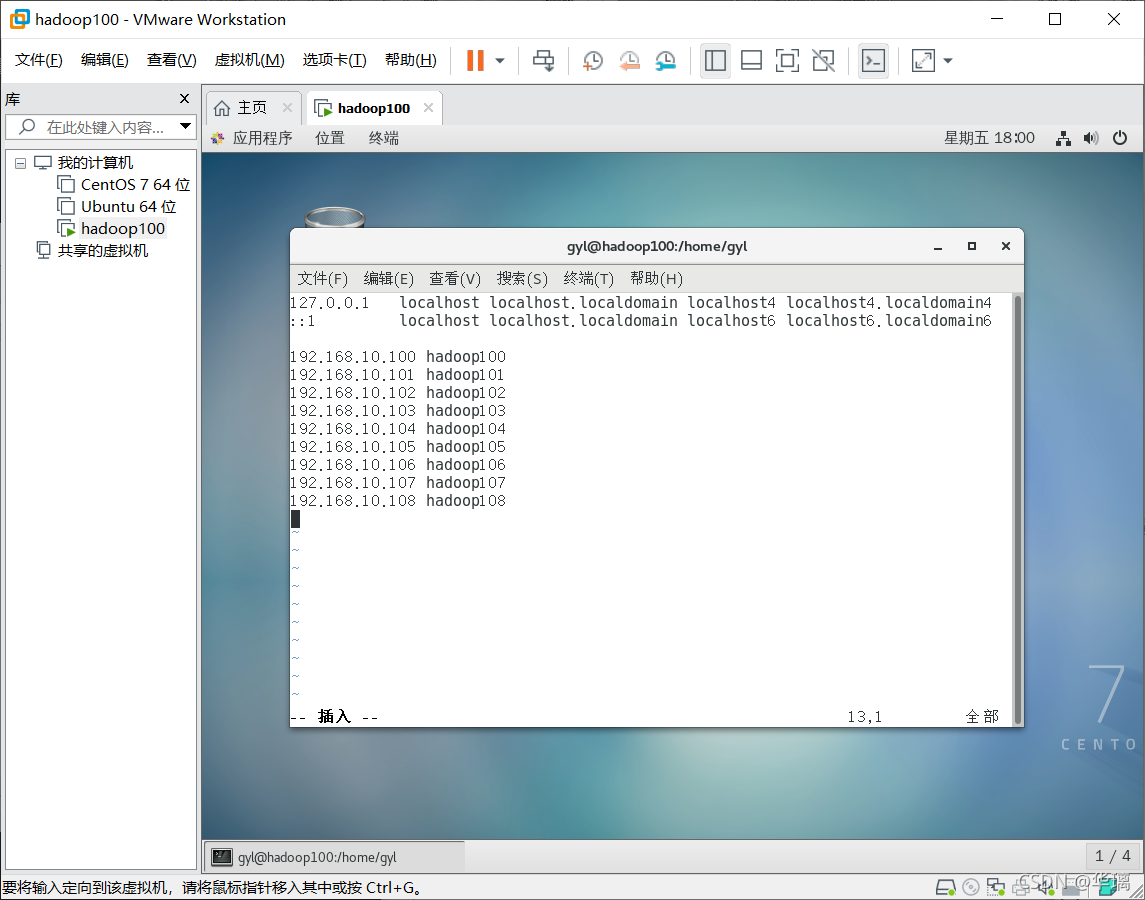This screenshot has height=900, width=1145.
Task: Toggle Unity mode toolbar icon
Action: point(823,60)
